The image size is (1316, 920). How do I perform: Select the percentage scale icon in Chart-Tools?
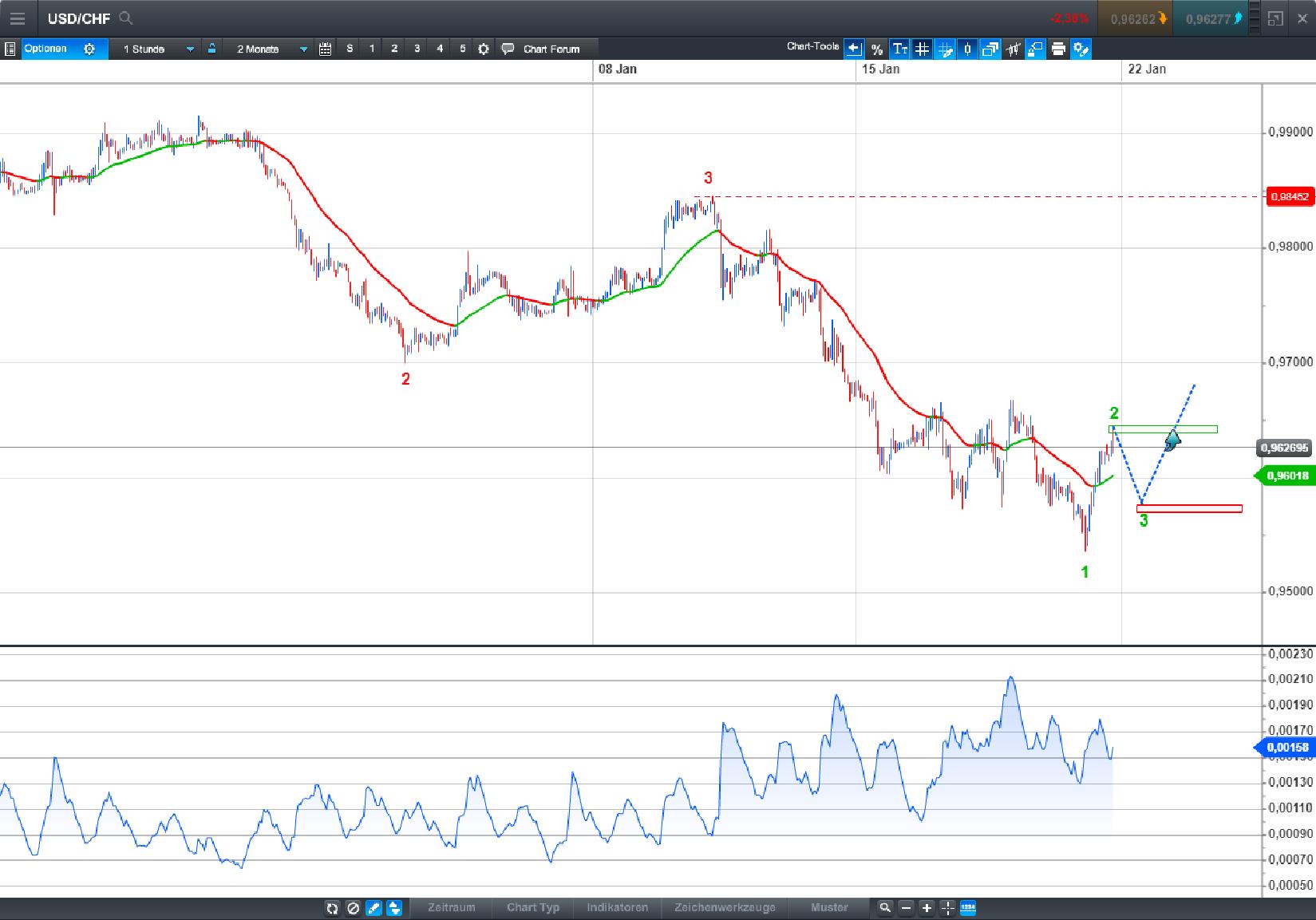tap(877, 49)
